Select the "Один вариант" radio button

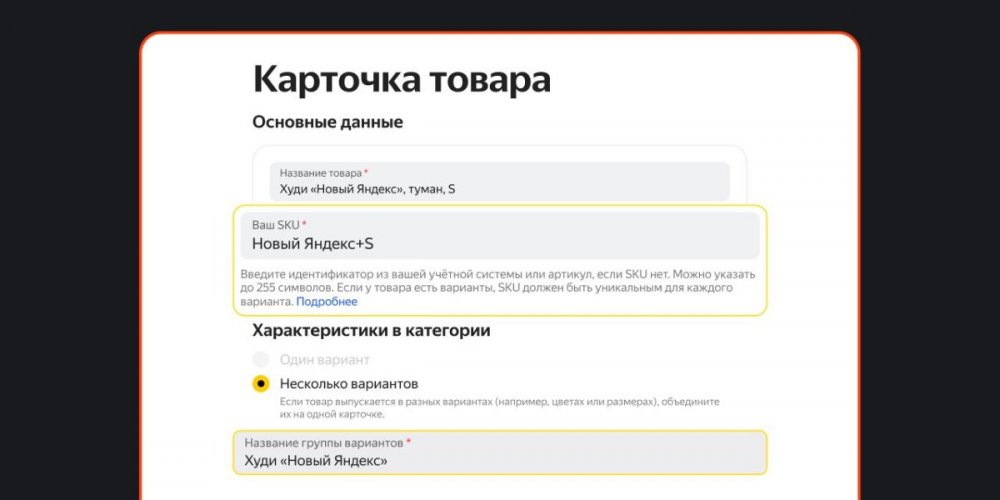(261, 359)
